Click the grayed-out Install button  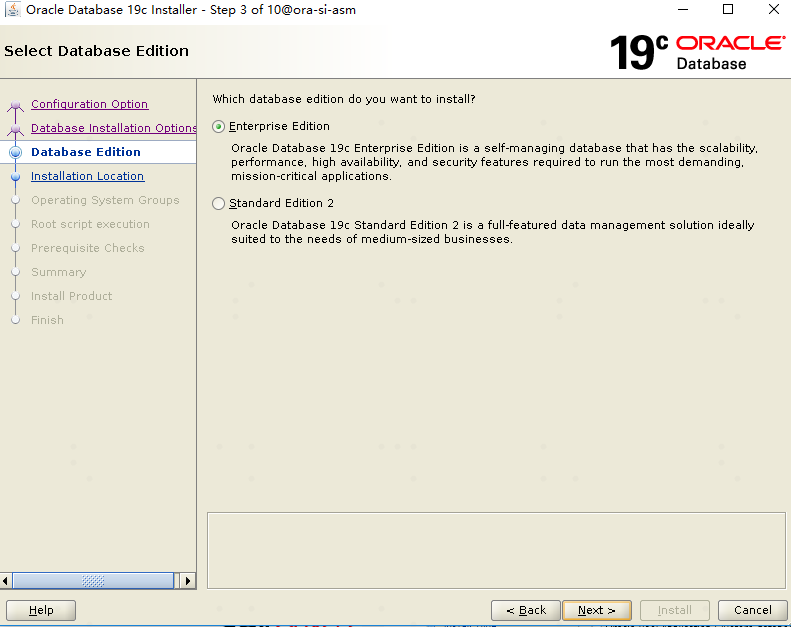tap(674, 610)
